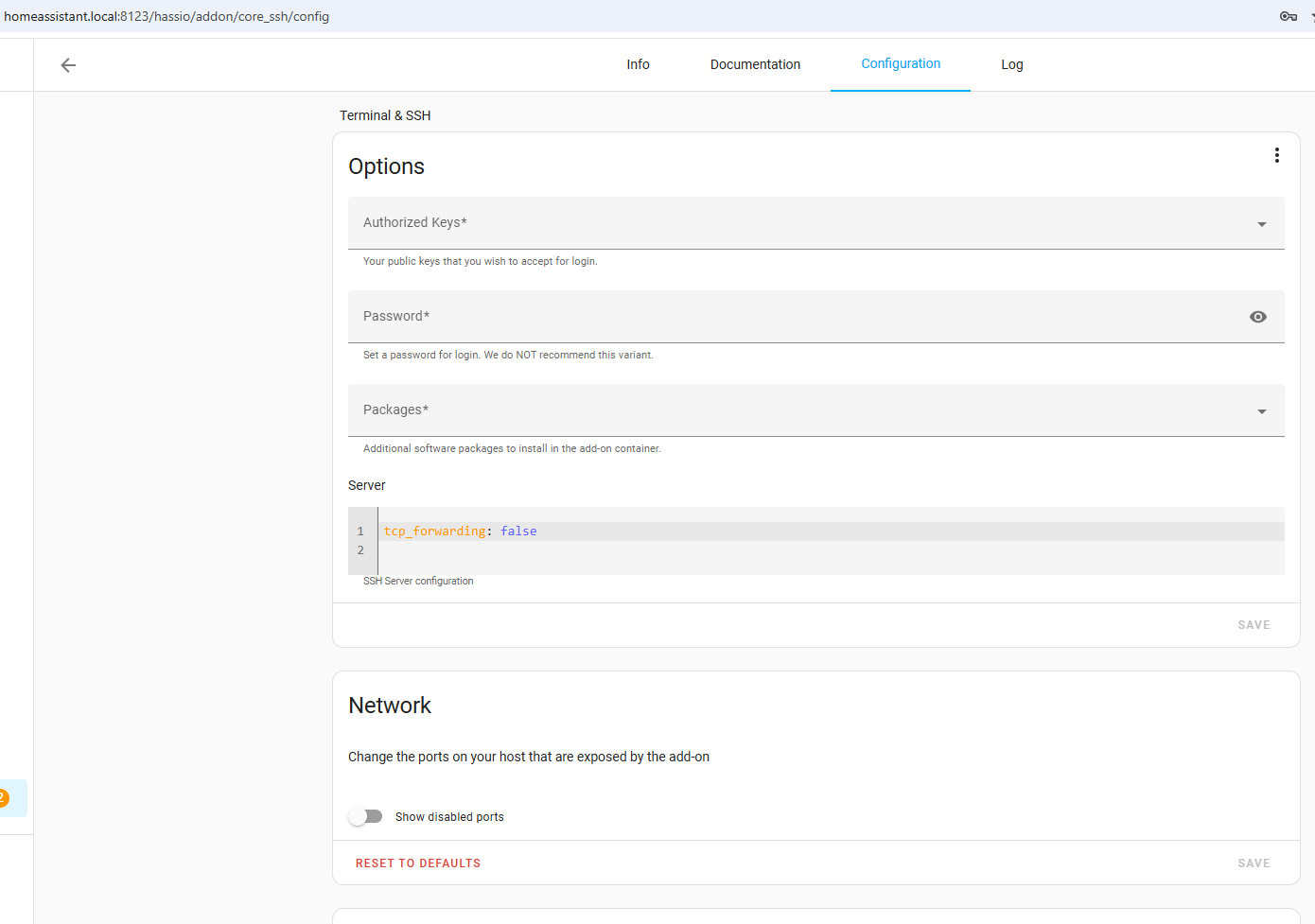Select the Info tab

point(638,64)
